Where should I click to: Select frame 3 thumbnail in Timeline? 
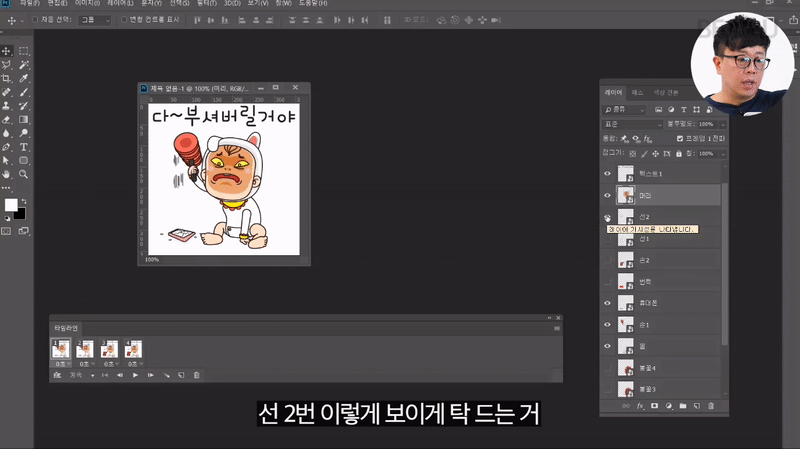109,349
